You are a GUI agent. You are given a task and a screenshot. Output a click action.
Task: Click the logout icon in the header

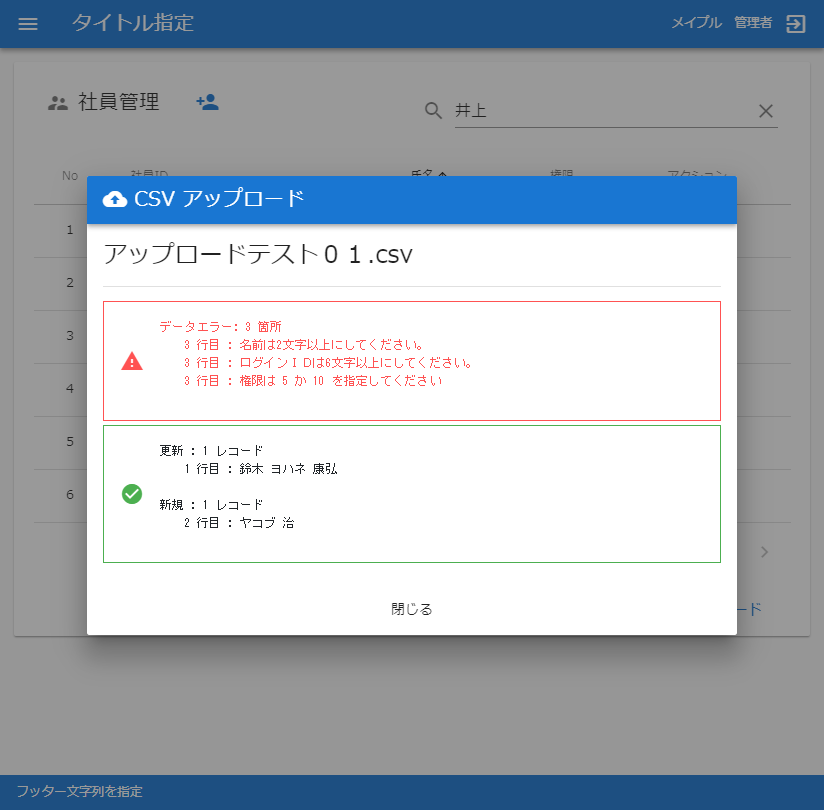pyautogui.click(x=797, y=24)
